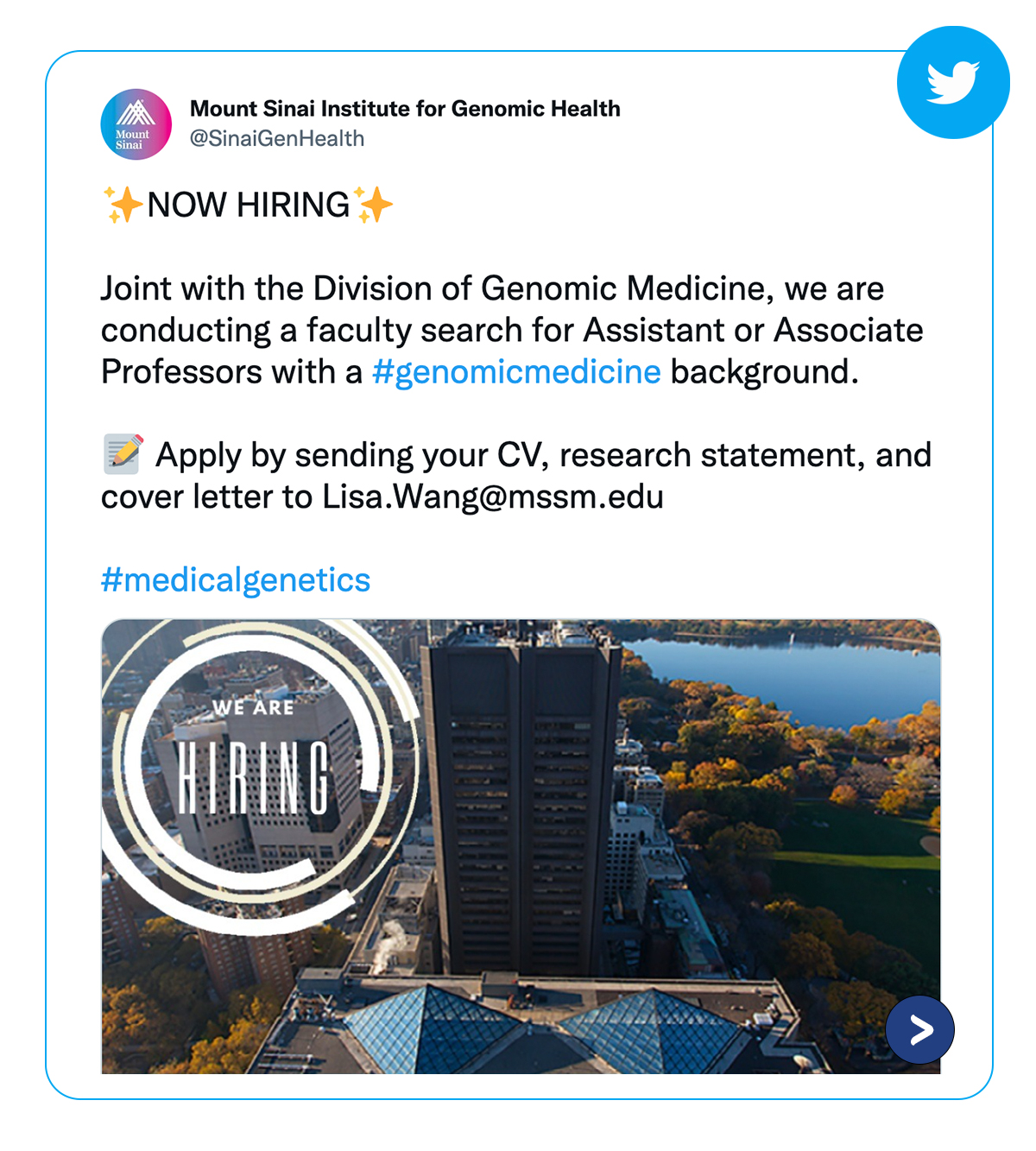Click the dark tower building in photo
Image resolution: width=1036 pixels, height=1151 pixels.
point(520,794)
